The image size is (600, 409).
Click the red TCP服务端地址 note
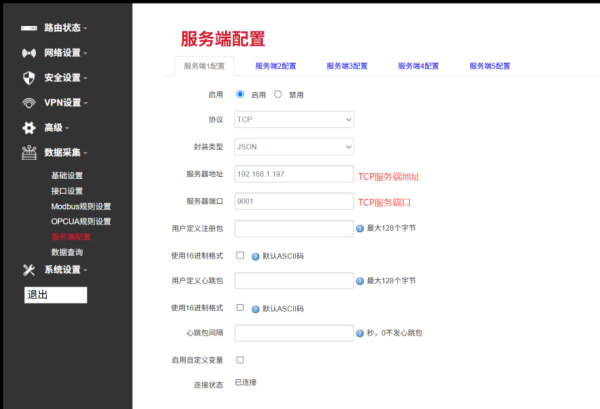[389, 176]
